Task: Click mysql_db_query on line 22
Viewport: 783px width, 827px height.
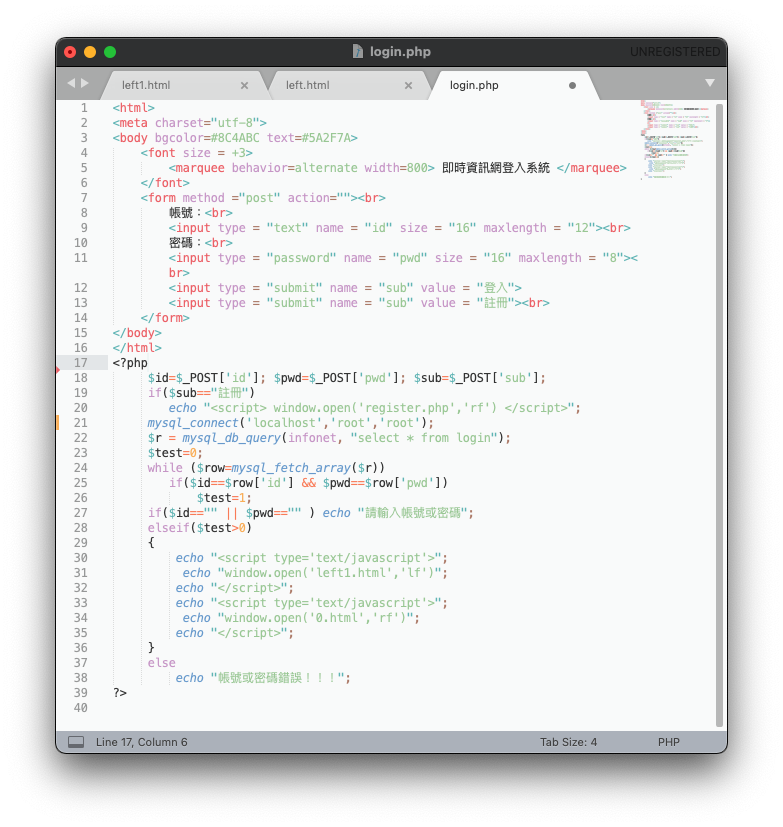Action: pyautogui.click(x=231, y=438)
